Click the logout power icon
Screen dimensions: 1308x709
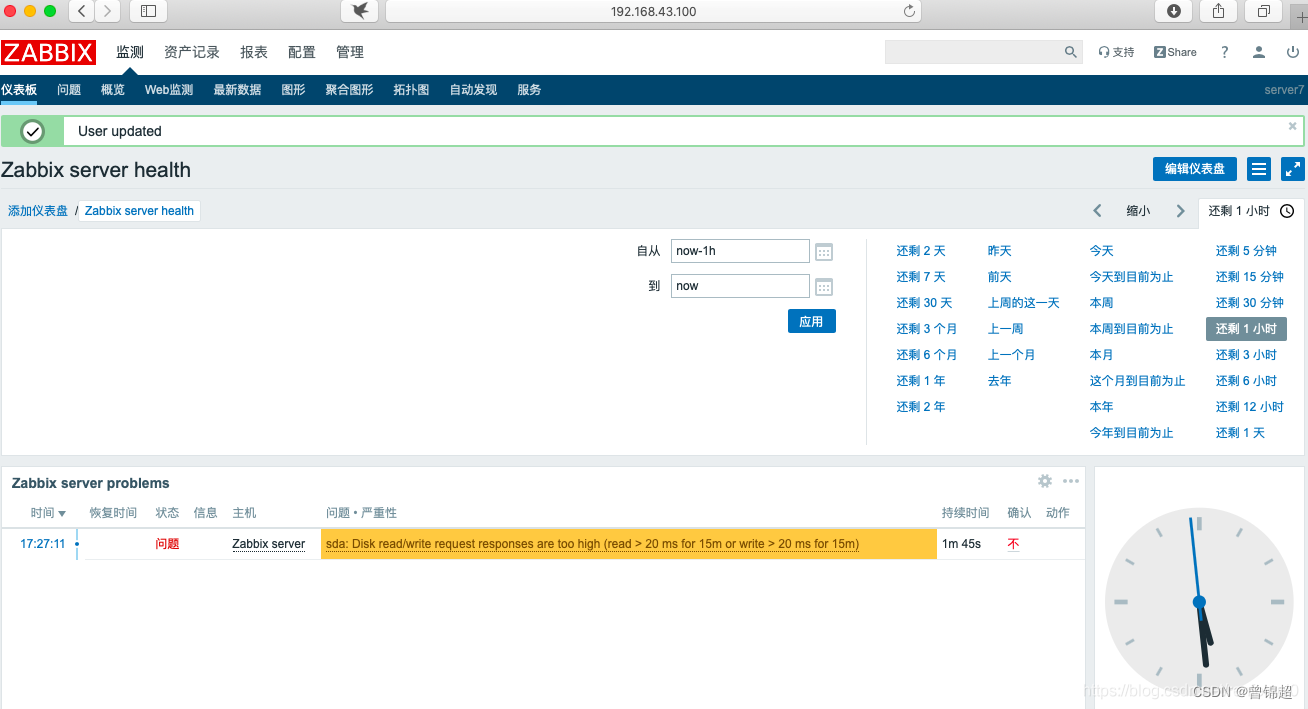click(x=1293, y=52)
